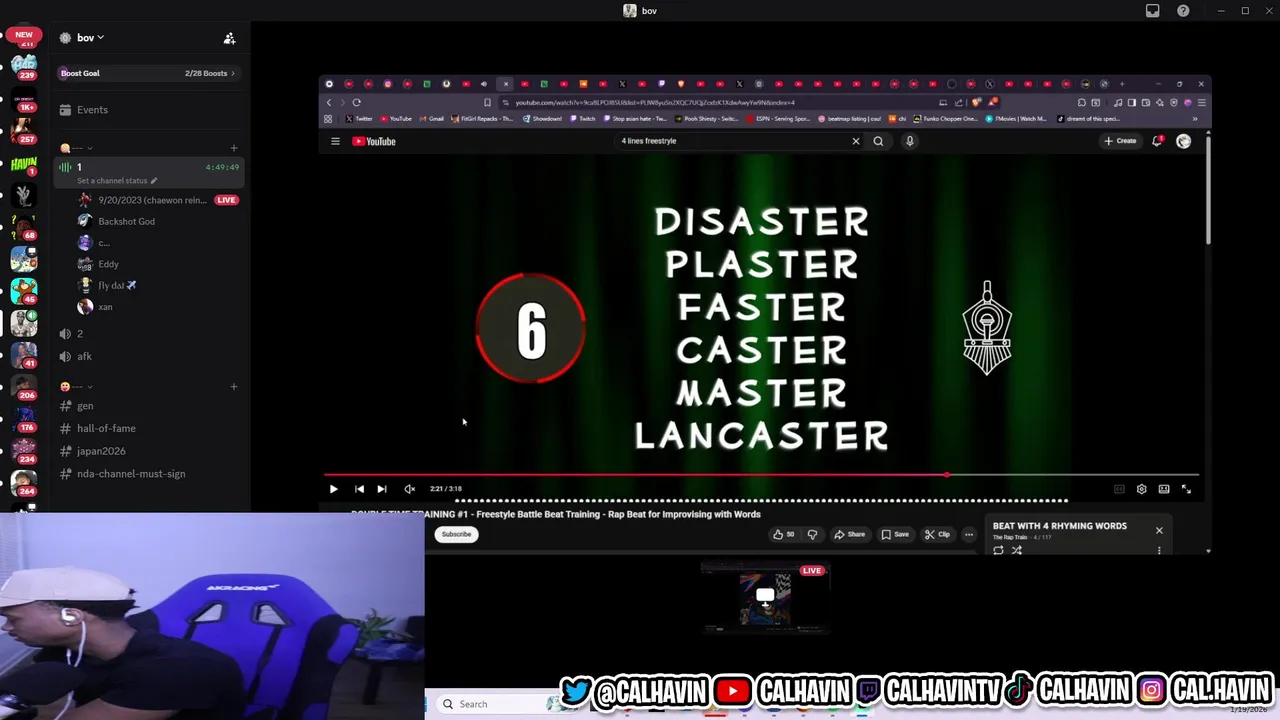Enter fullscreen on YouTube player
The height and width of the screenshot is (720, 1280).
pyautogui.click(x=1186, y=489)
